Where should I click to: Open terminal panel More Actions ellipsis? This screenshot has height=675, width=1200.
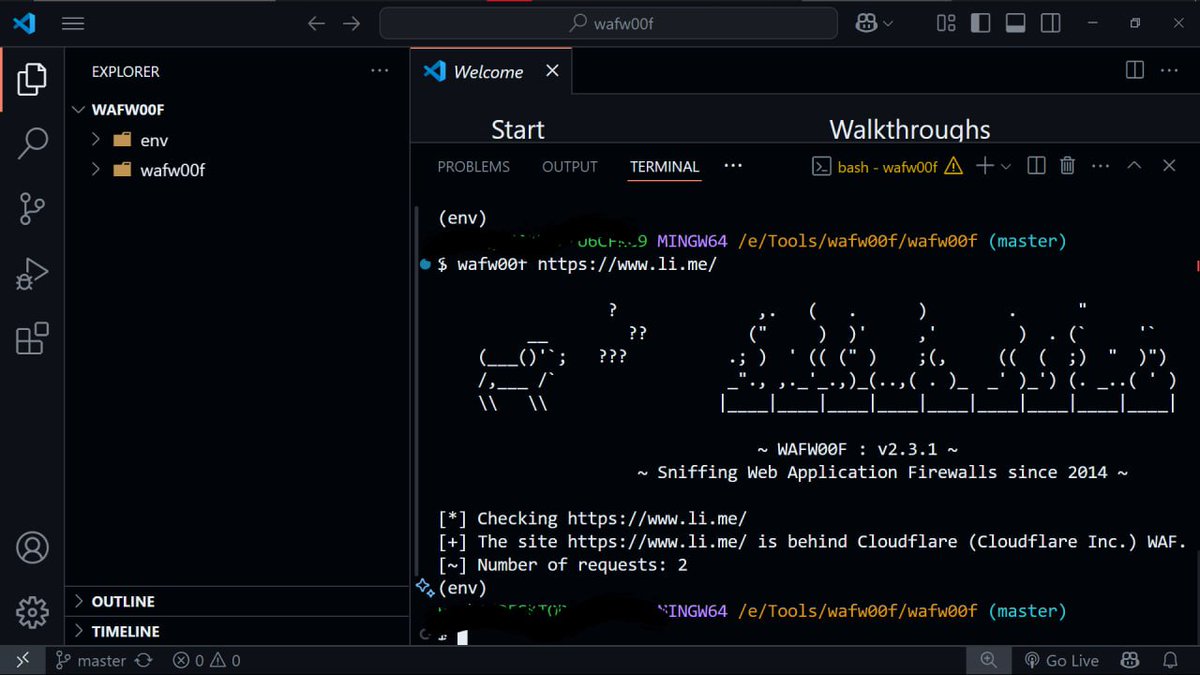(1101, 166)
